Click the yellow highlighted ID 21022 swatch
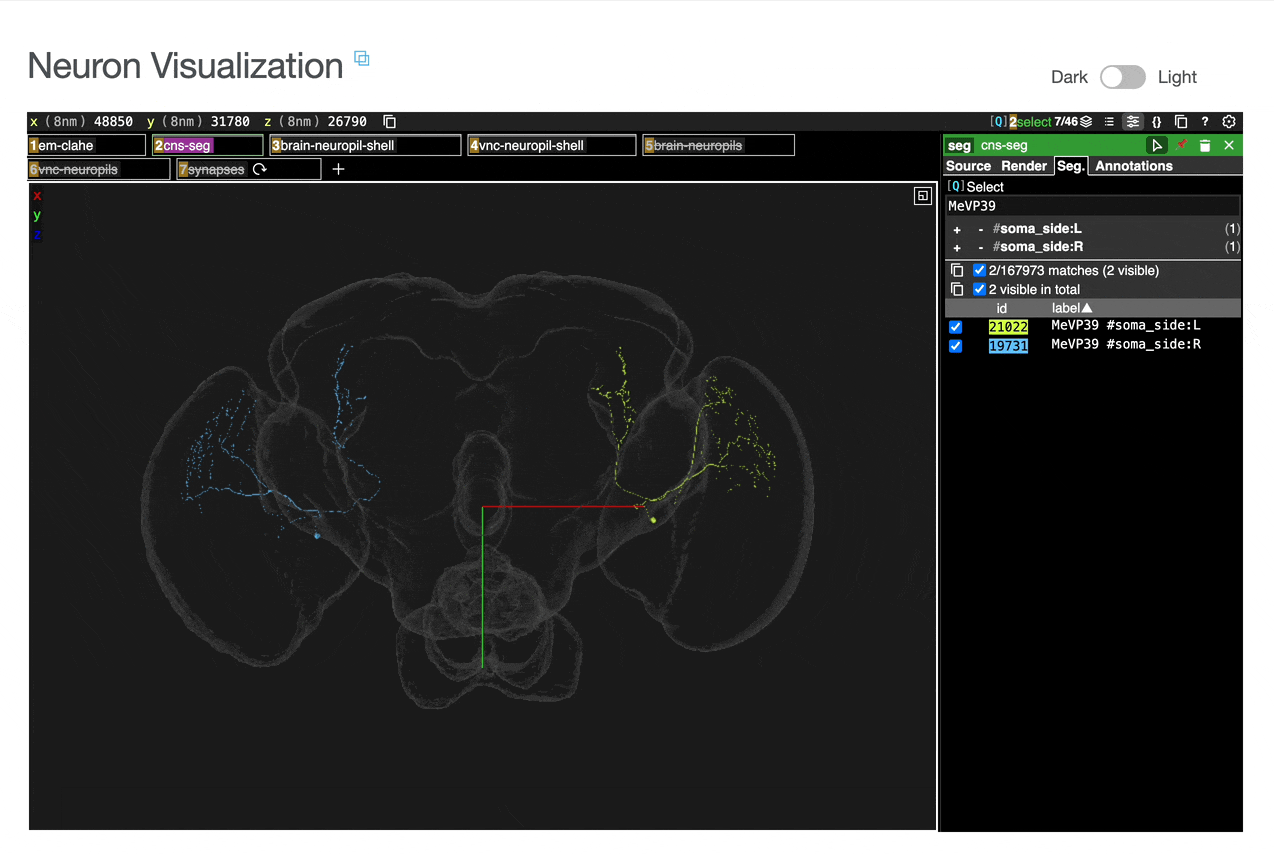The height and width of the screenshot is (854, 1274). coord(1009,326)
